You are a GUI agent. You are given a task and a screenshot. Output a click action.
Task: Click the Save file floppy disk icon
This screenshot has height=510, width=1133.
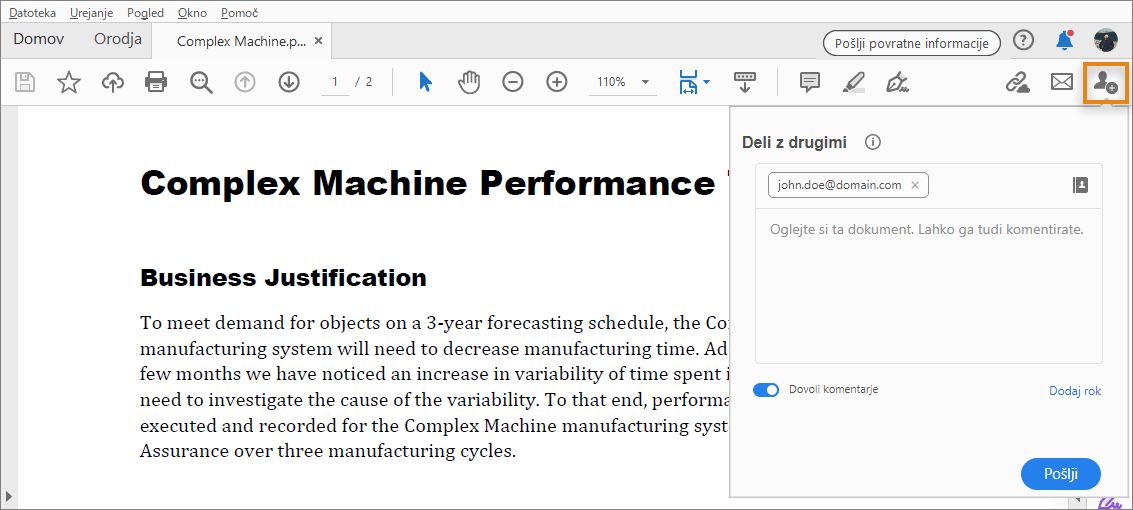coord(25,82)
